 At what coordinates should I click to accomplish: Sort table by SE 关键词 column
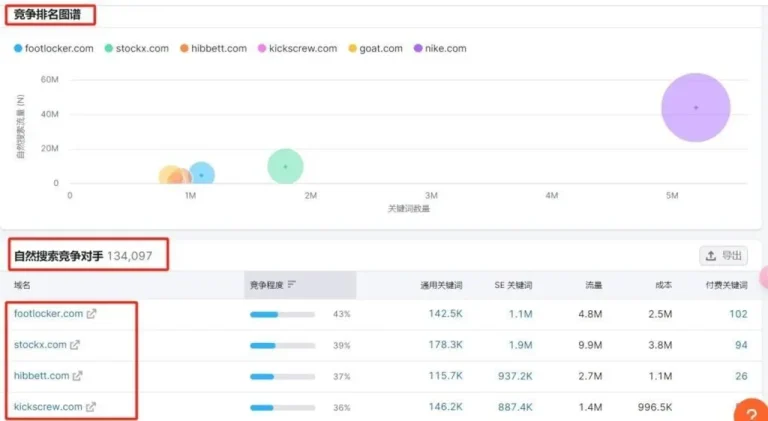(x=513, y=285)
